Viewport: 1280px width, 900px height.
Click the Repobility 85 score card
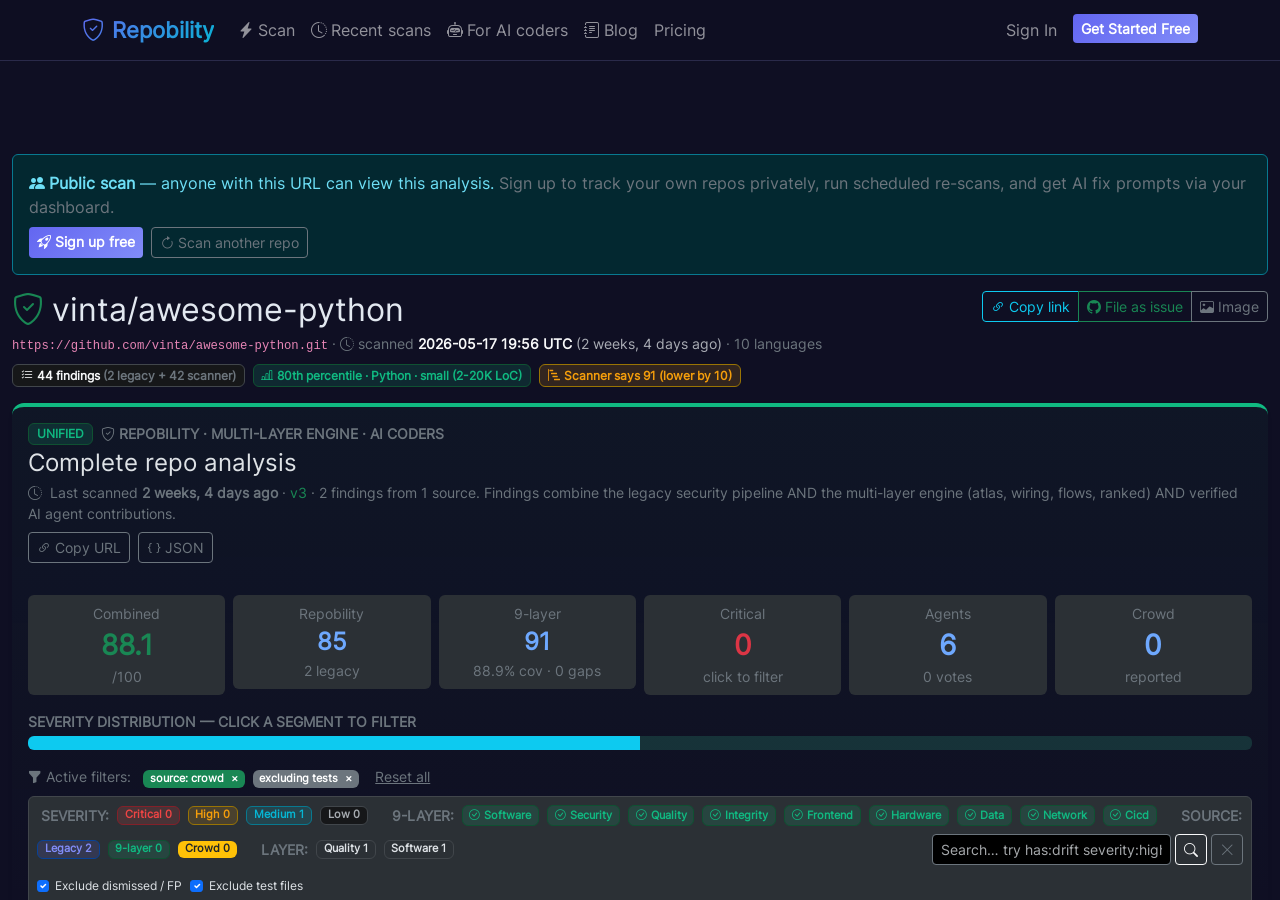332,642
